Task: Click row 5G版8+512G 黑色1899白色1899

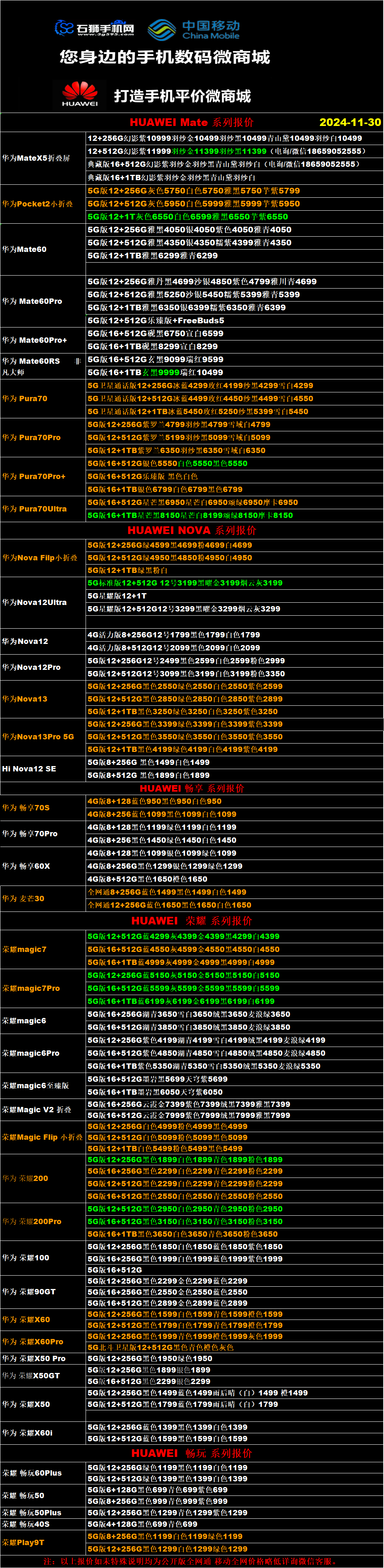Action: (x=235, y=776)
